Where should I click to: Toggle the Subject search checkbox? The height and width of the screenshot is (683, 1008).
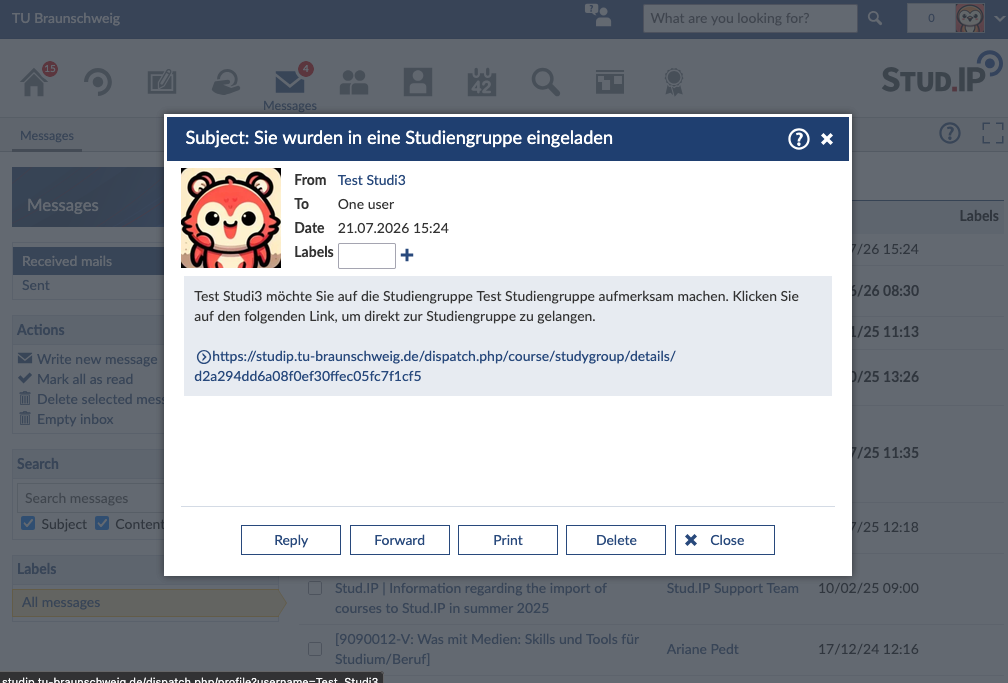point(28,523)
